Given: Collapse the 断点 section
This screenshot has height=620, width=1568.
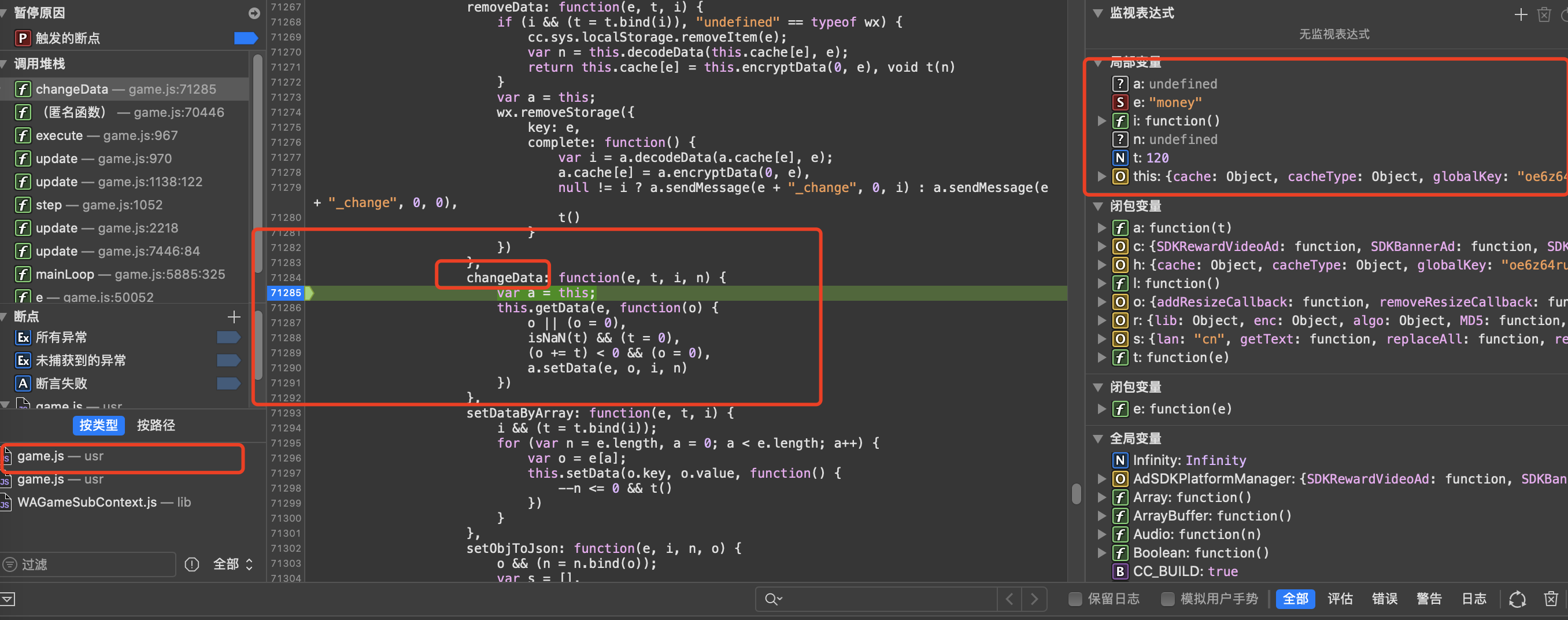Looking at the screenshot, I should point(4,317).
